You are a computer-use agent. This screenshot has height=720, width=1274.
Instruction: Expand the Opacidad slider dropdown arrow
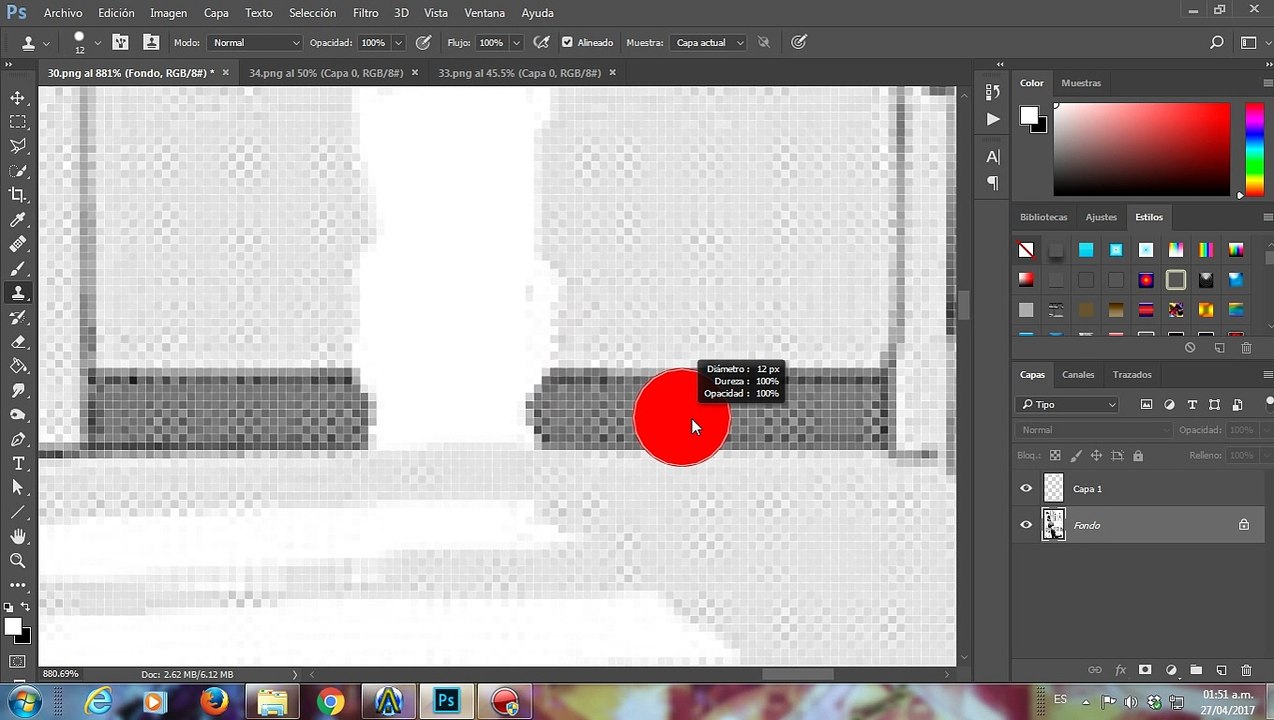tap(398, 43)
